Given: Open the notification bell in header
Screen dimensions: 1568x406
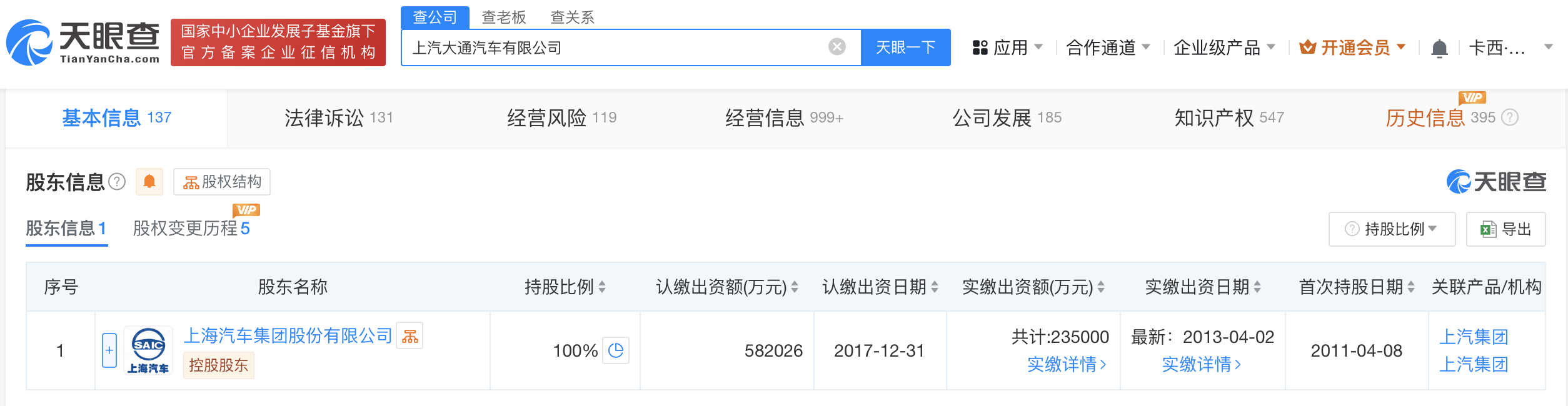Looking at the screenshot, I should point(1439,48).
